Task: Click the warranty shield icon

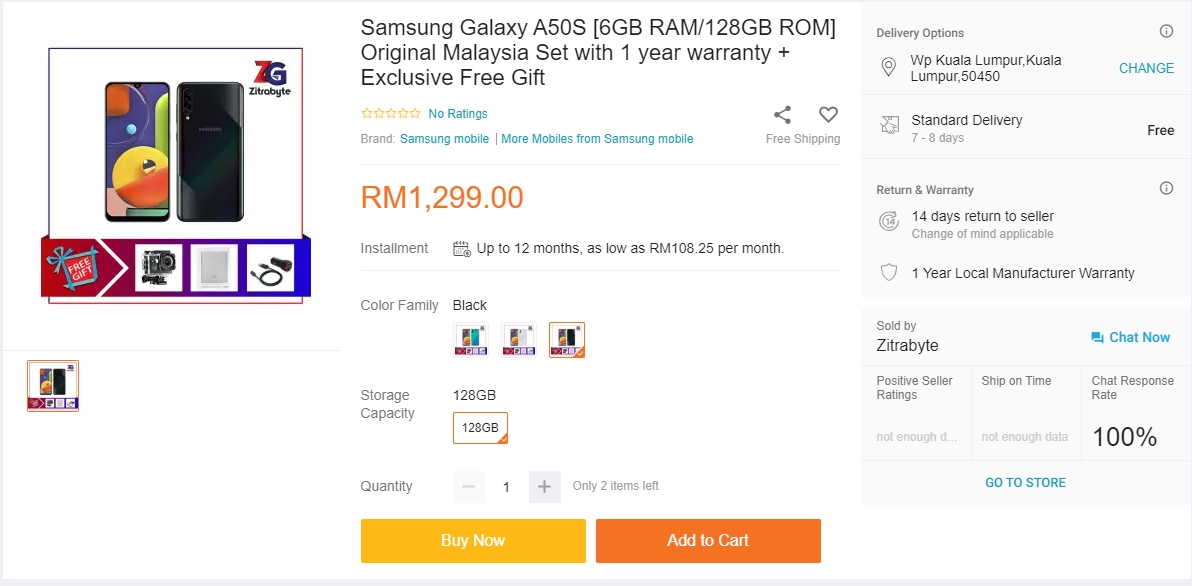Action: 888,272
